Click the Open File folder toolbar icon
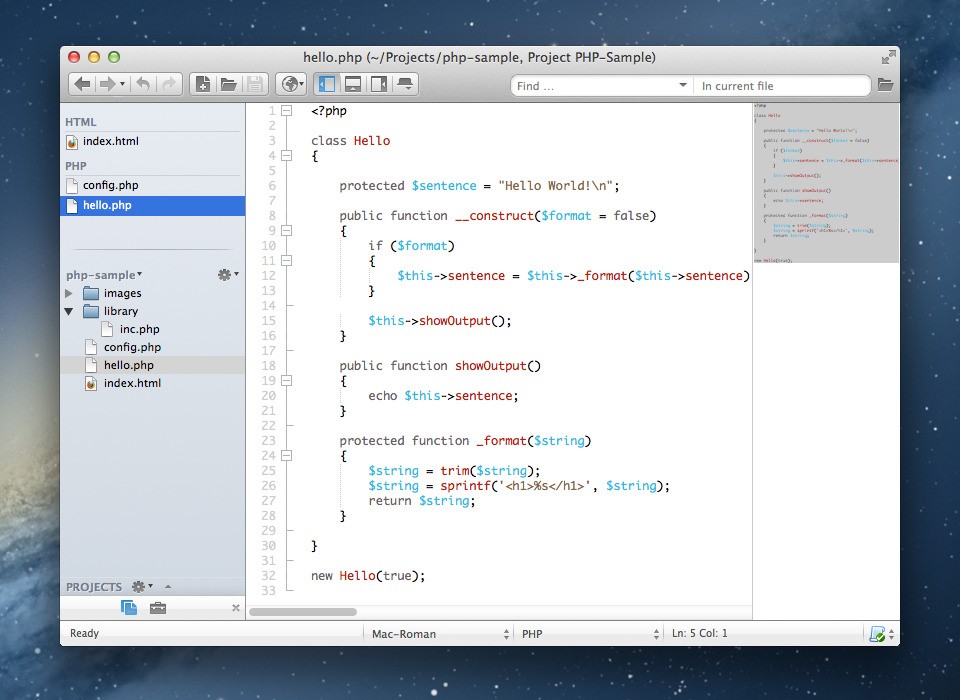Image resolution: width=960 pixels, height=700 pixels. tap(228, 85)
